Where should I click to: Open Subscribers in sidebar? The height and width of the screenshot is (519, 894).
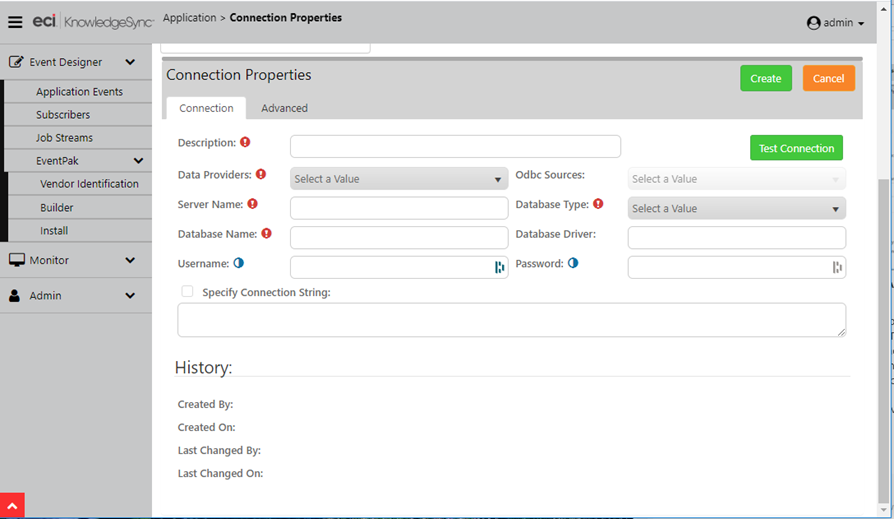[63, 115]
